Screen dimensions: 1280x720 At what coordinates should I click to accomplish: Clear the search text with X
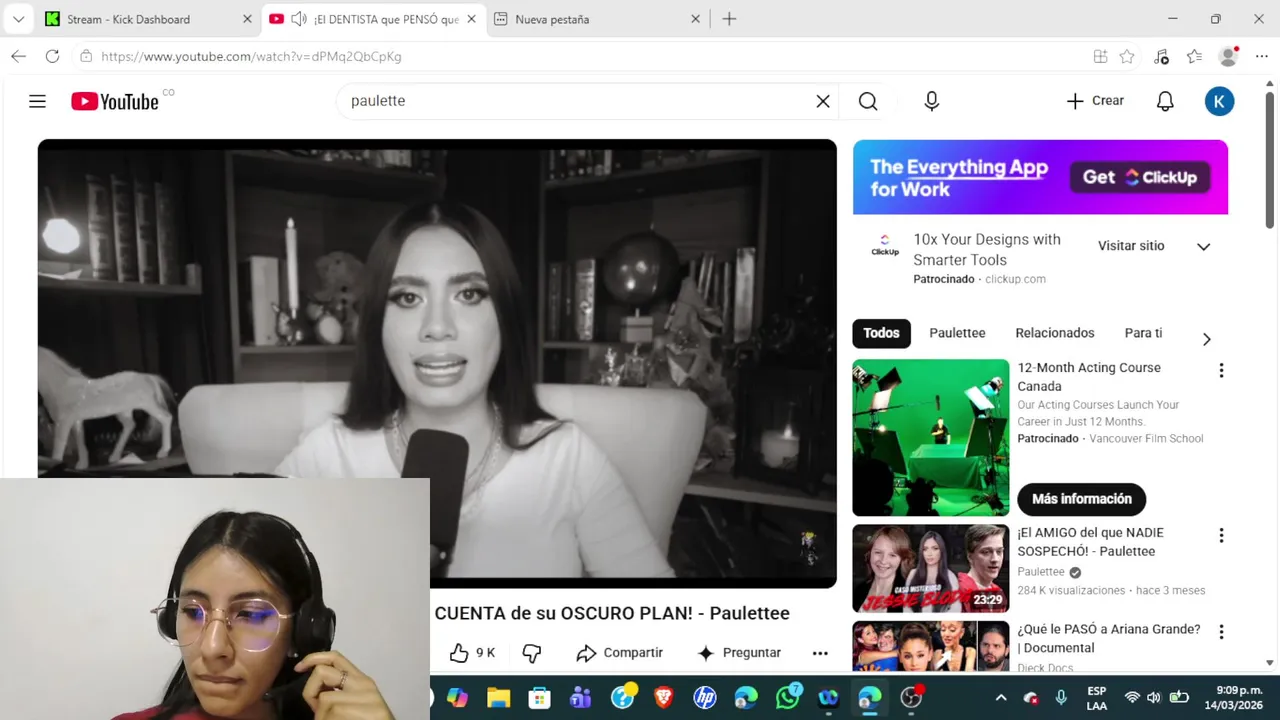click(x=823, y=101)
